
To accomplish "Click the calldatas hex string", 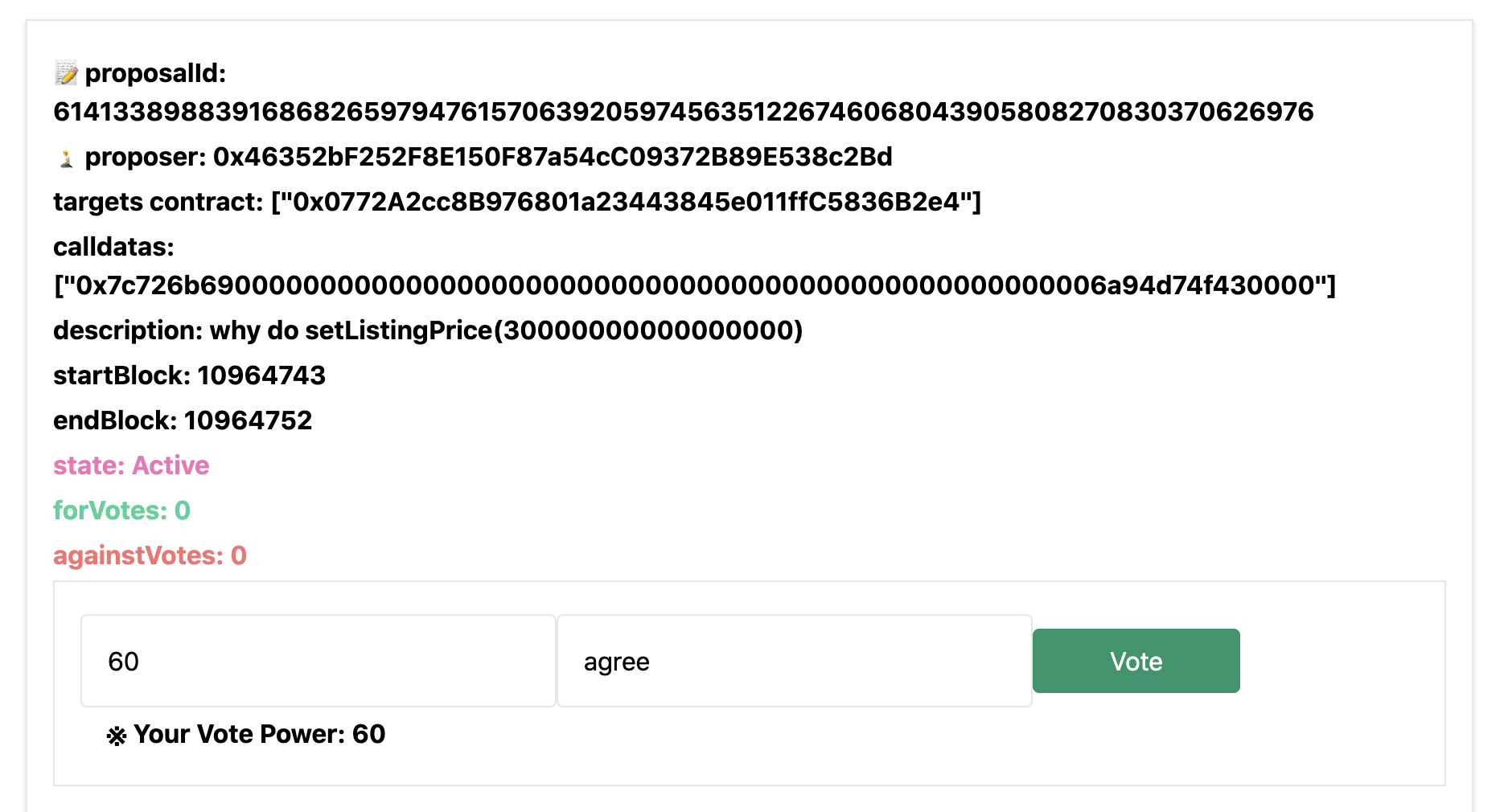I will point(694,285).
